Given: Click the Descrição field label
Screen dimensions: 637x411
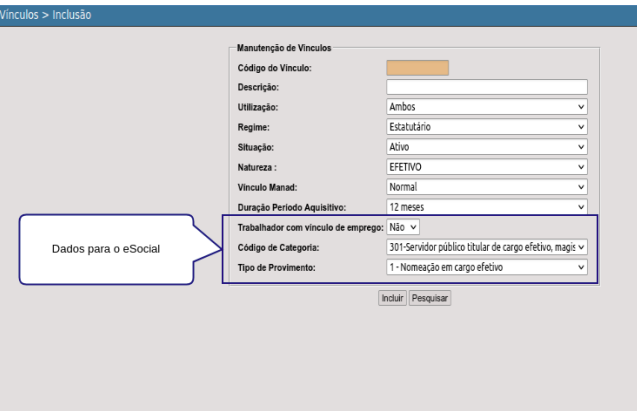Looking at the screenshot, I should pos(258,87).
